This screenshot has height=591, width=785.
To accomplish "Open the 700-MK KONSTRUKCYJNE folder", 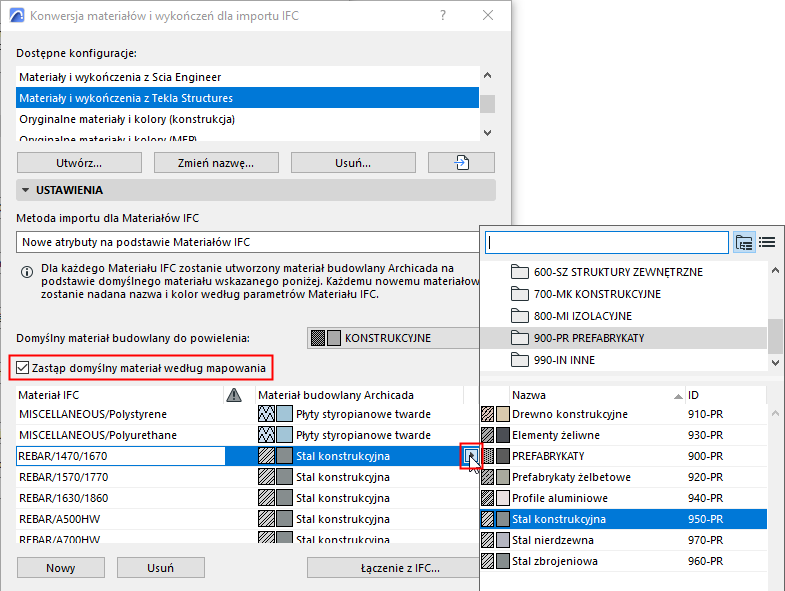I will pyautogui.click(x=624, y=294).
